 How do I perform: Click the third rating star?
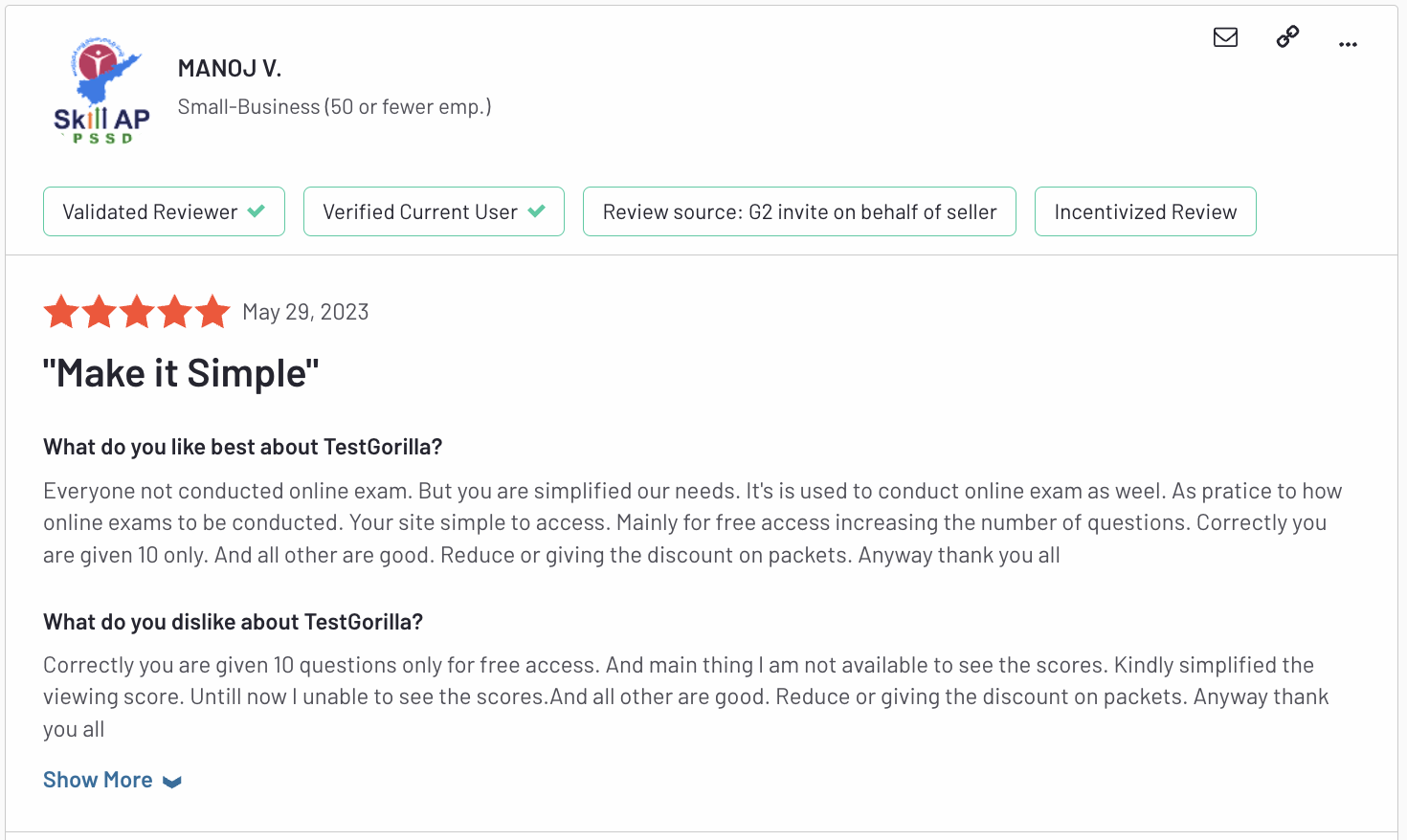click(137, 312)
